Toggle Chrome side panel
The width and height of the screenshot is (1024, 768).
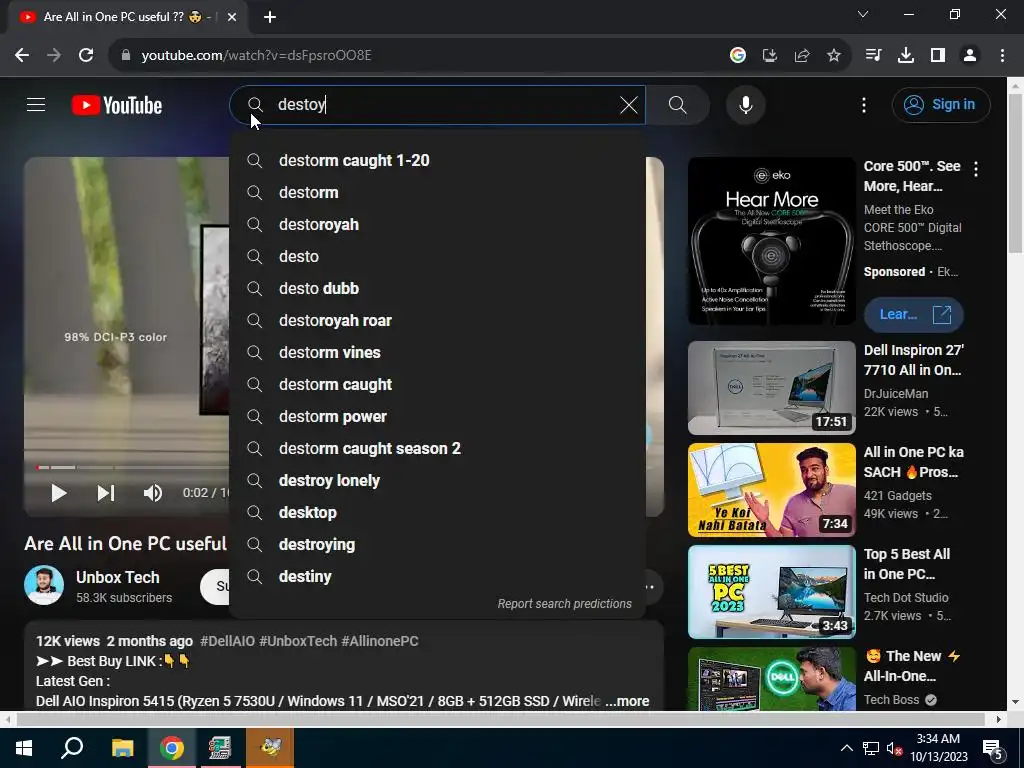[x=938, y=56]
